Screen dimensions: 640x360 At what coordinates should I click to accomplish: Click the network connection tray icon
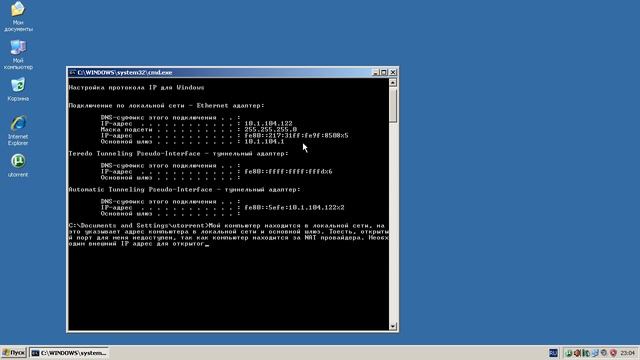point(596,353)
